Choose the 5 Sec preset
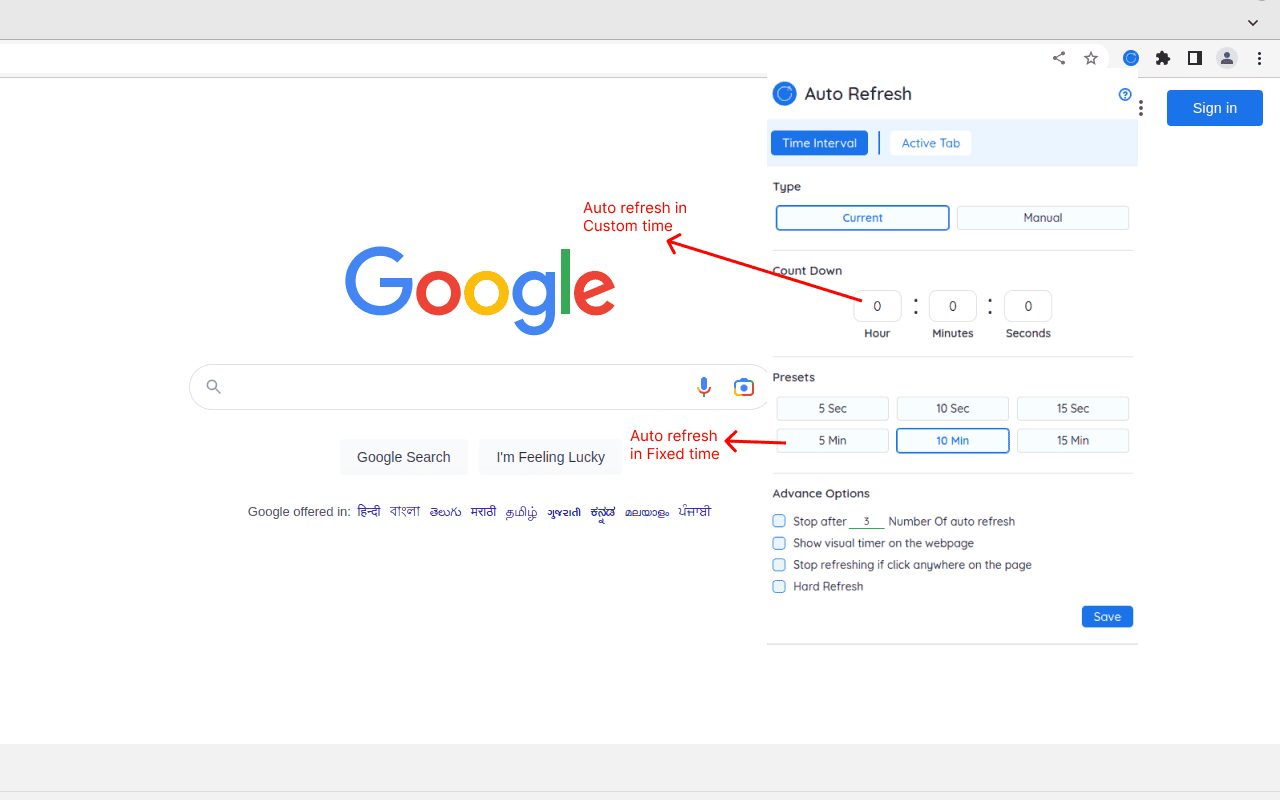This screenshot has width=1280, height=800. (833, 409)
